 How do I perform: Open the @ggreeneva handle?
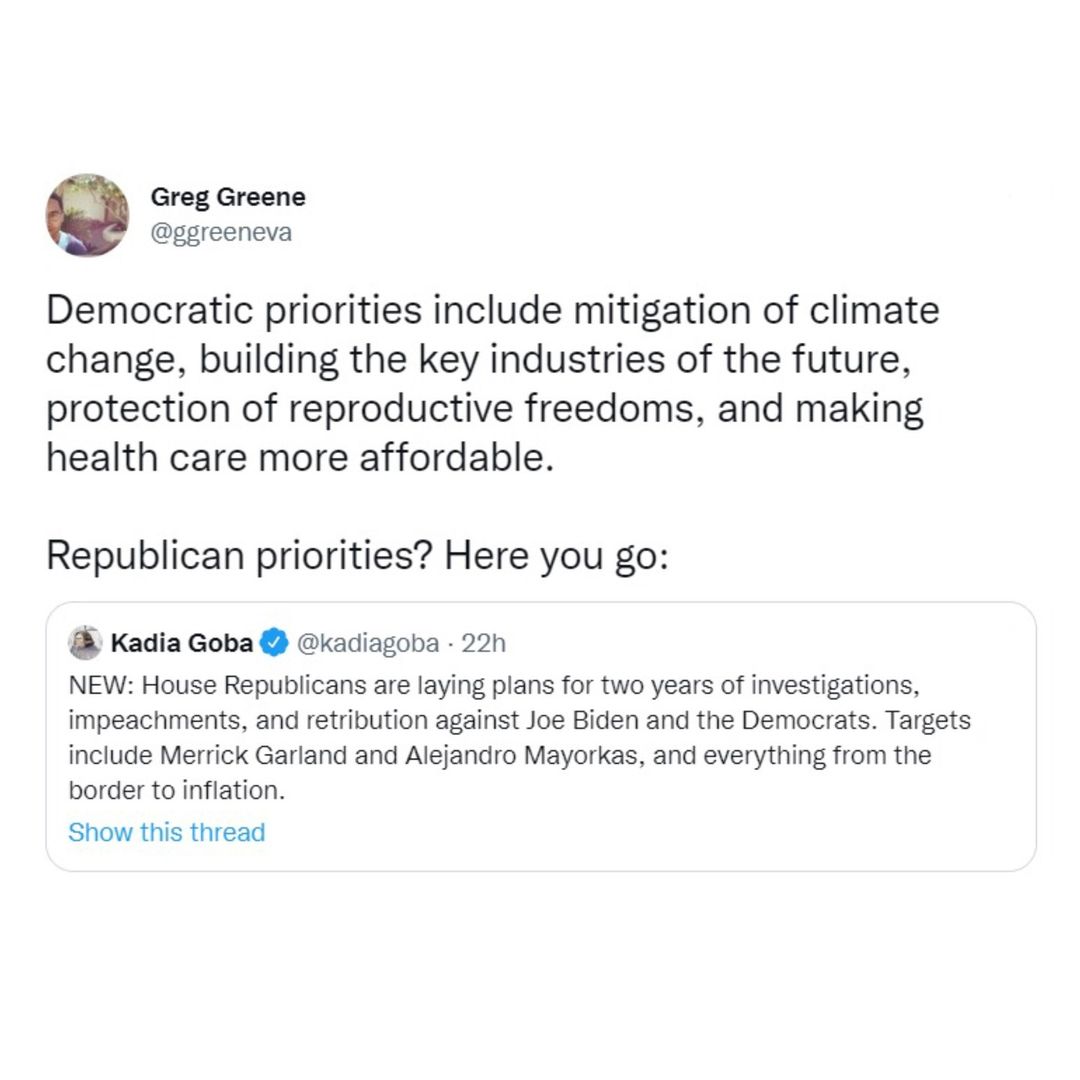point(221,233)
